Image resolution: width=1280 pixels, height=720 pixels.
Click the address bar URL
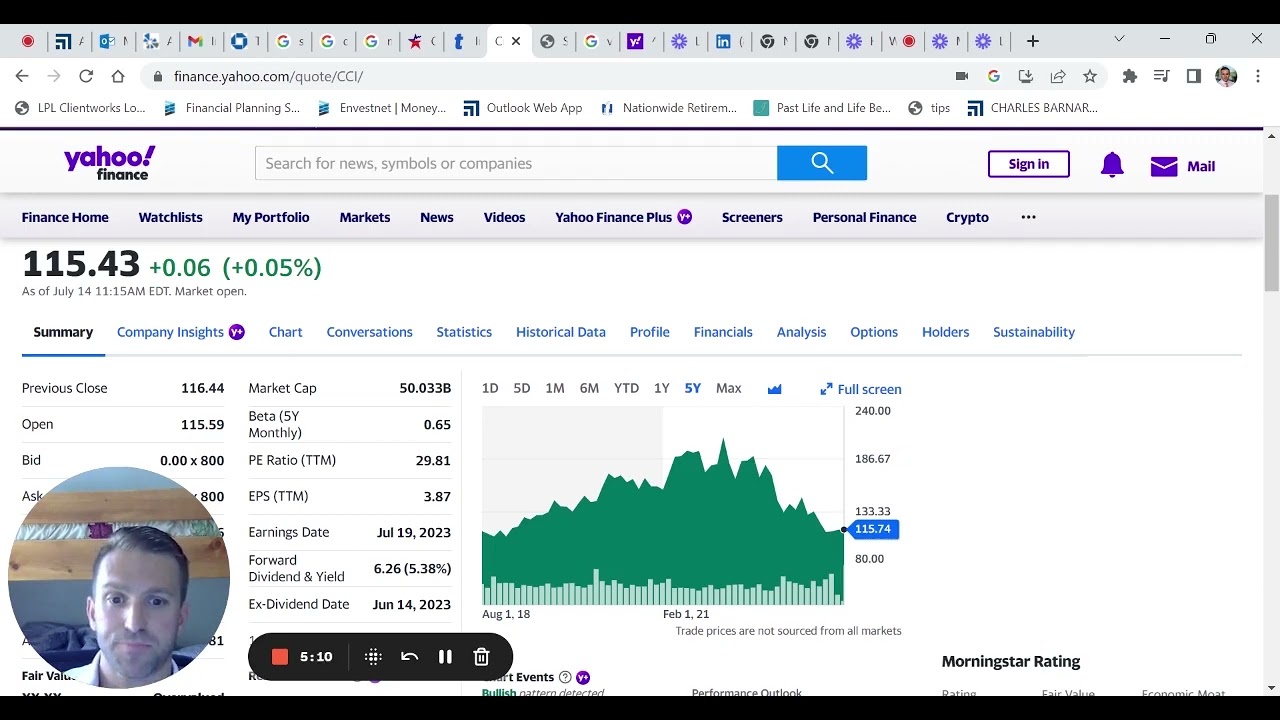tap(268, 76)
